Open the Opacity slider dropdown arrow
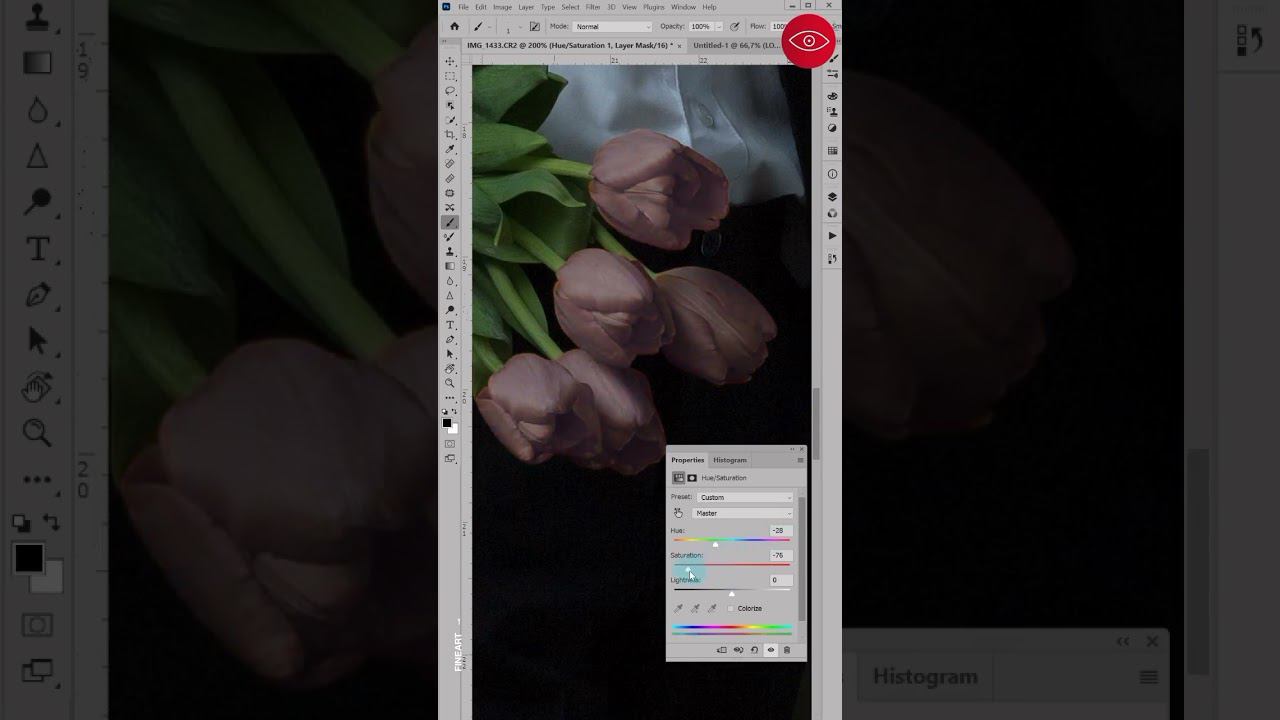 coord(718,27)
